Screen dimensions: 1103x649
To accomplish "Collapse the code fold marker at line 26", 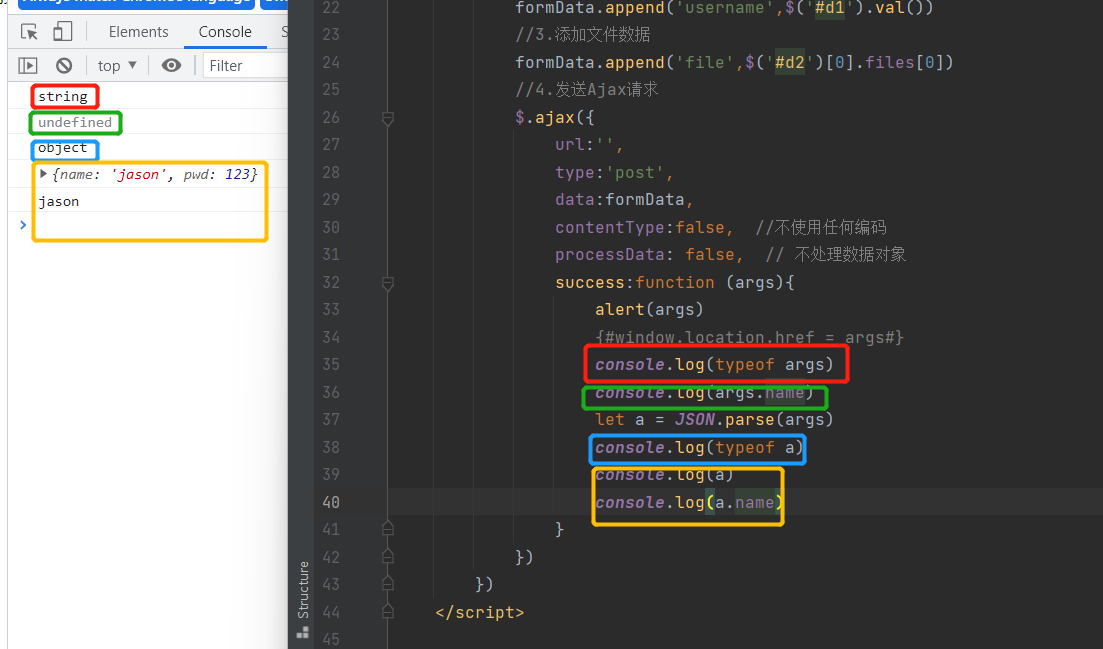I will tap(388, 118).
